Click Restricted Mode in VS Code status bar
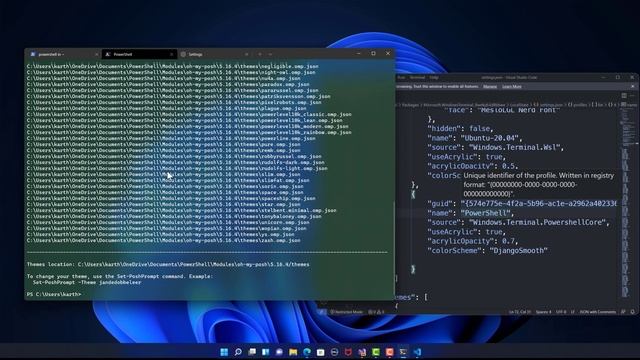The width and height of the screenshot is (640, 360). 347,312
